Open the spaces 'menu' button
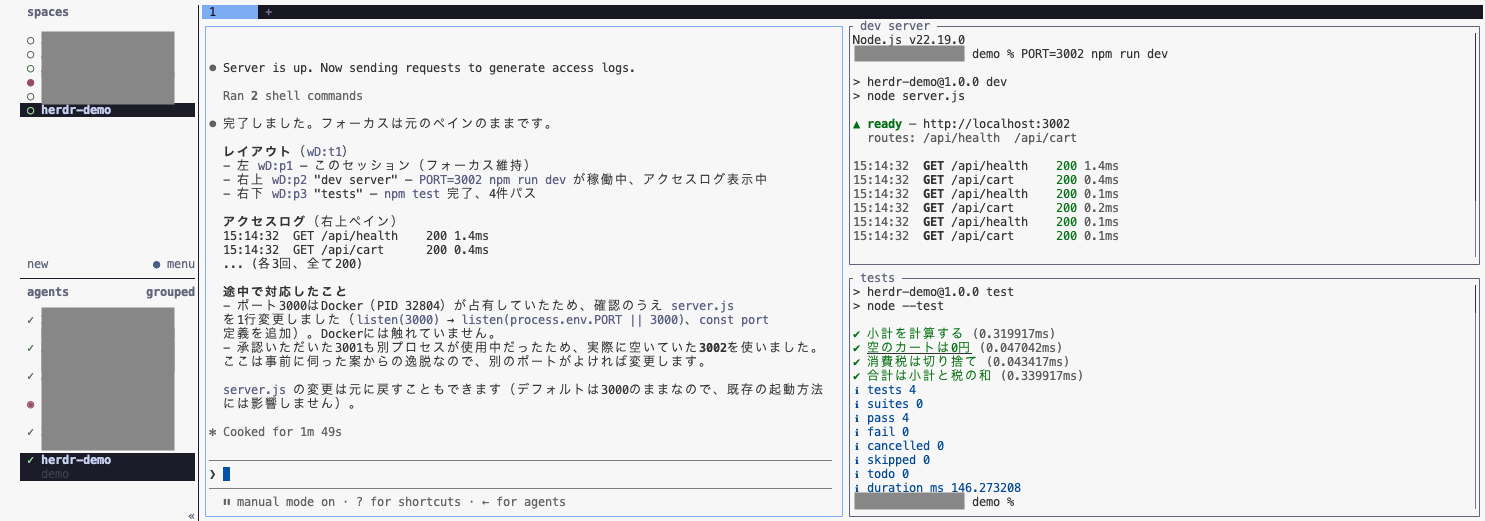 point(174,264)
